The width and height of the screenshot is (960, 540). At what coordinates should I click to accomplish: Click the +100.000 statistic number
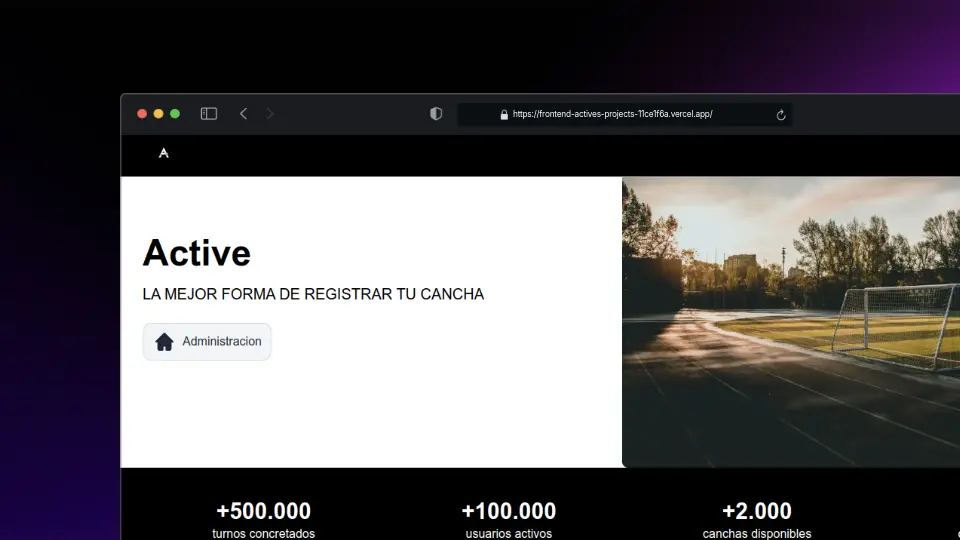pyautogui.click(x=508, y=511)
